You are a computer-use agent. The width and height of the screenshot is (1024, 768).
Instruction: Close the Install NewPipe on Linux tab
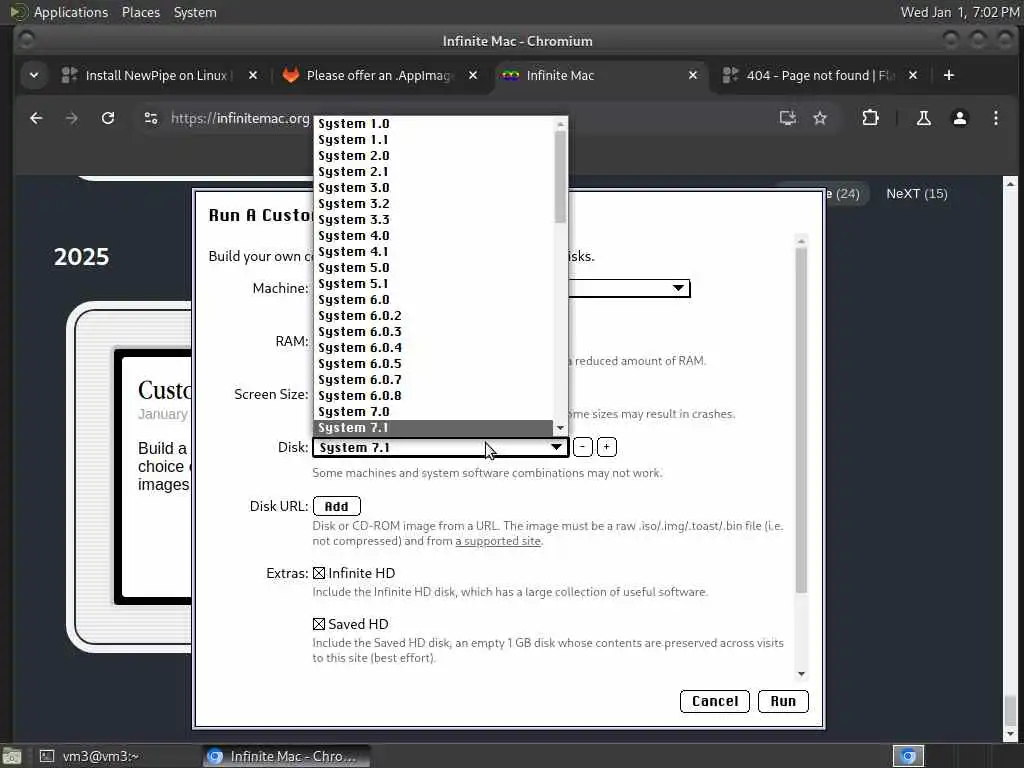(x=253, y=75)
